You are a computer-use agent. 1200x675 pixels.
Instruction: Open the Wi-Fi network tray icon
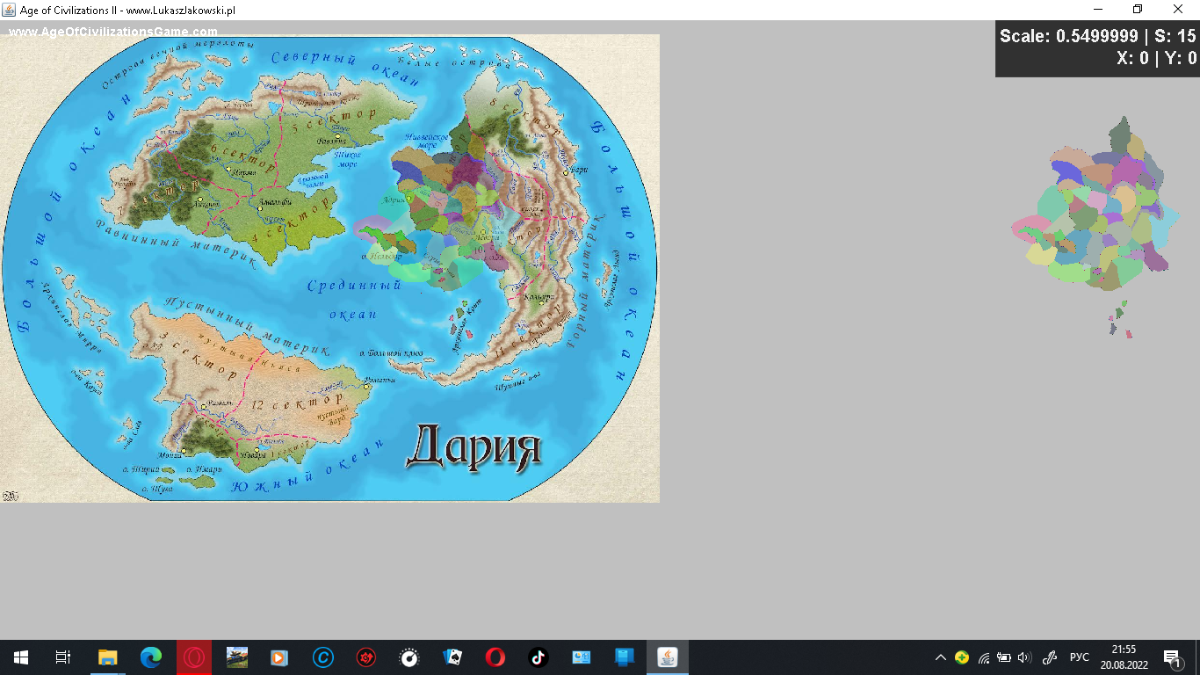point(984,657)
